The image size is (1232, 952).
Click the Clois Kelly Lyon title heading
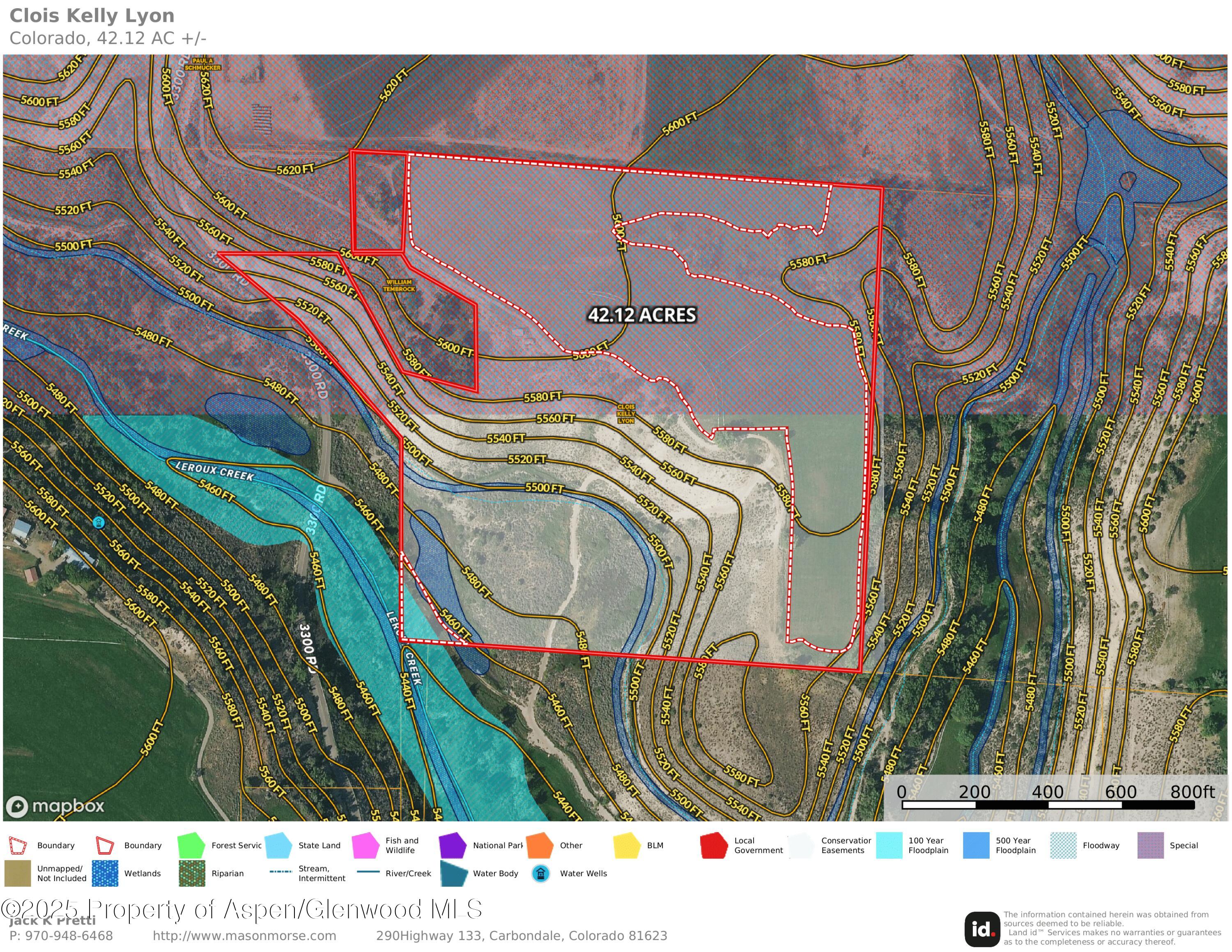point(92,16)
